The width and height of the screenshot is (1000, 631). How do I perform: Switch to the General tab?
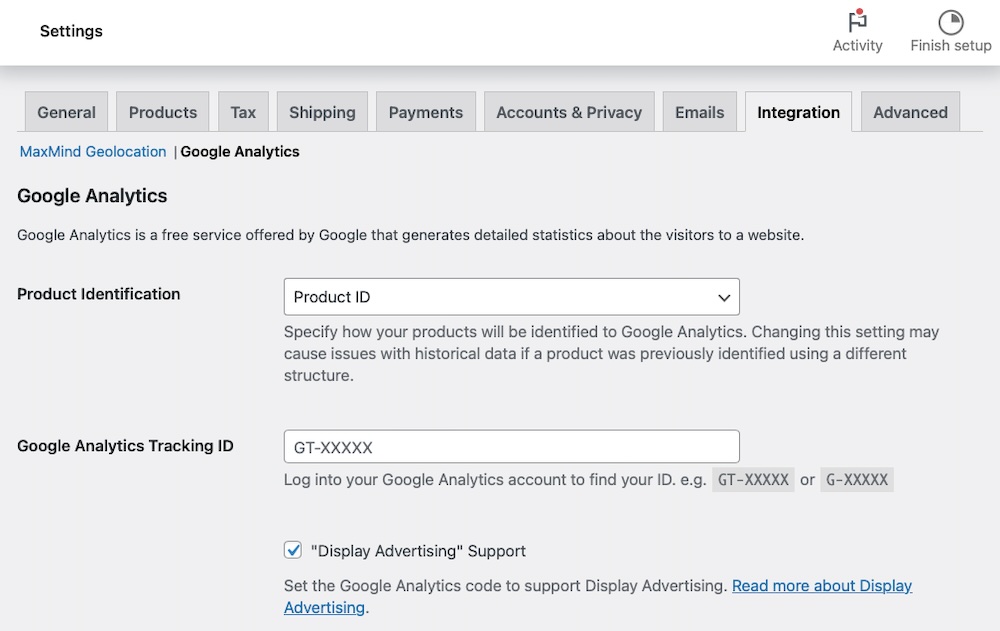(x=66, y=112)
